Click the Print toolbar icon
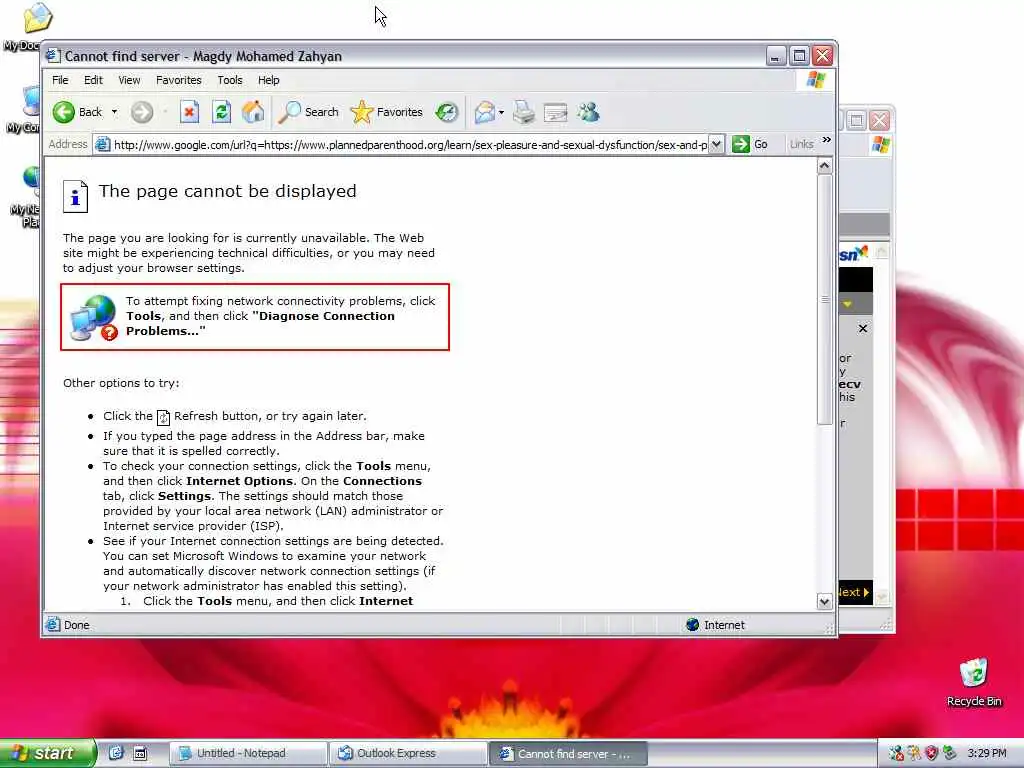The image size is (1024, 768). [524, 112]
